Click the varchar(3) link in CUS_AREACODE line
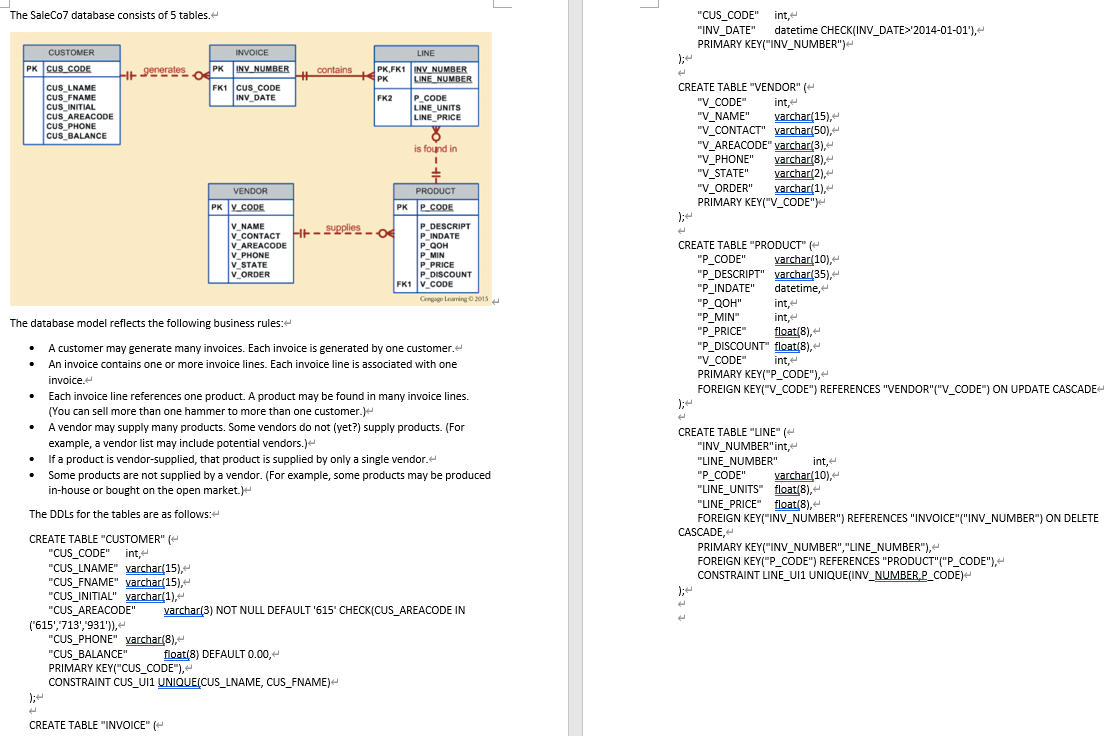The height and width of the screenshot is (736, 1114). pyautogui.click(x=182, y=610)
